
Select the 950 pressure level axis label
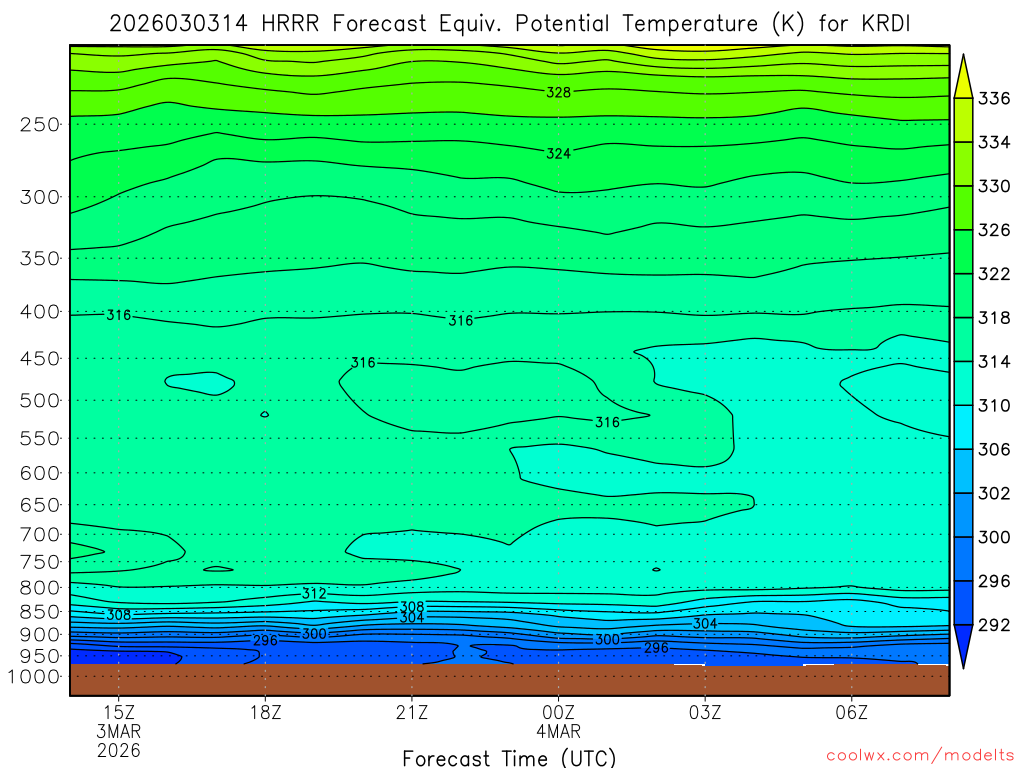coord(40,656)
